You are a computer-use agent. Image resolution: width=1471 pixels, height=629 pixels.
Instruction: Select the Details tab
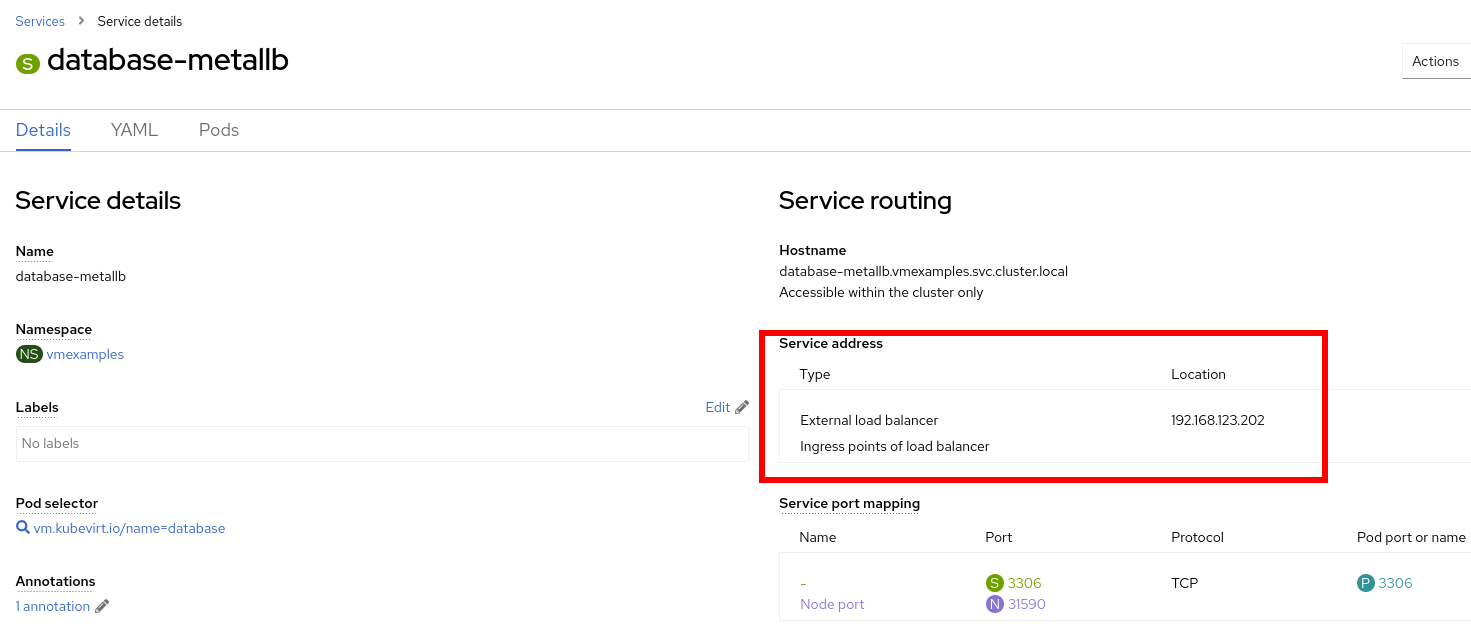point(43,130)
